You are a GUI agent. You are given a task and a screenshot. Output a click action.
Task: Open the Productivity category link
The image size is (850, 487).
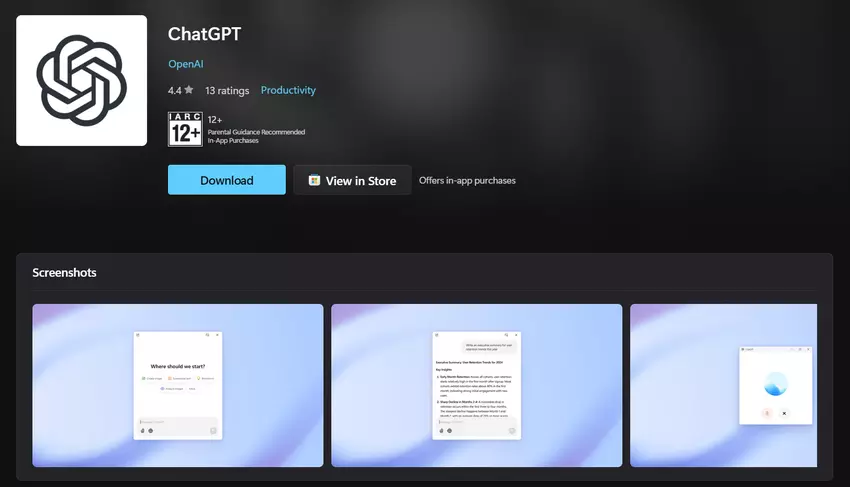[288, 90]
